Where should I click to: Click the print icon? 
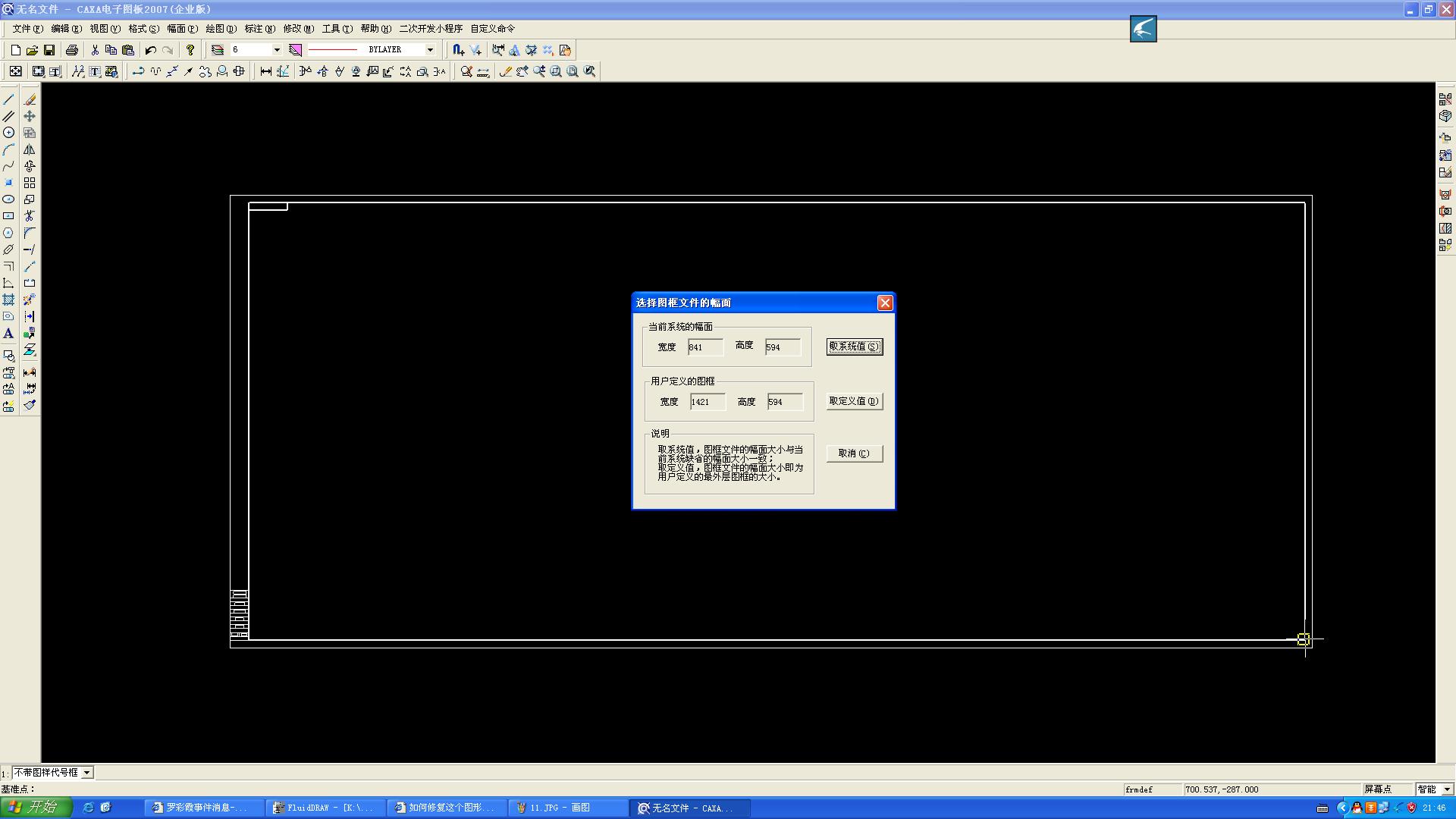point(72,50)
